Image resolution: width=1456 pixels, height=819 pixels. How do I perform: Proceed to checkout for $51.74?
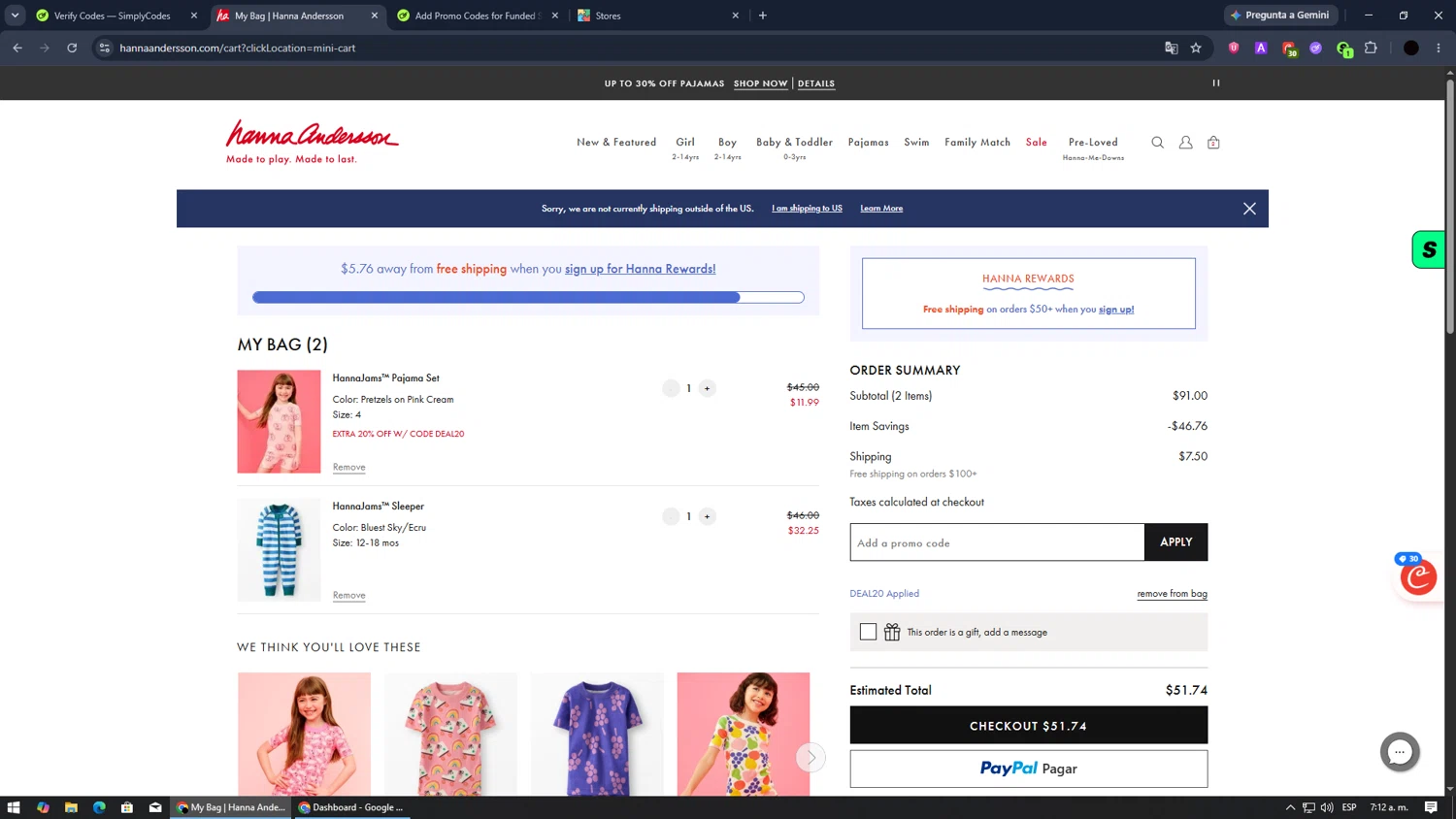click(x=1028, y=725)
